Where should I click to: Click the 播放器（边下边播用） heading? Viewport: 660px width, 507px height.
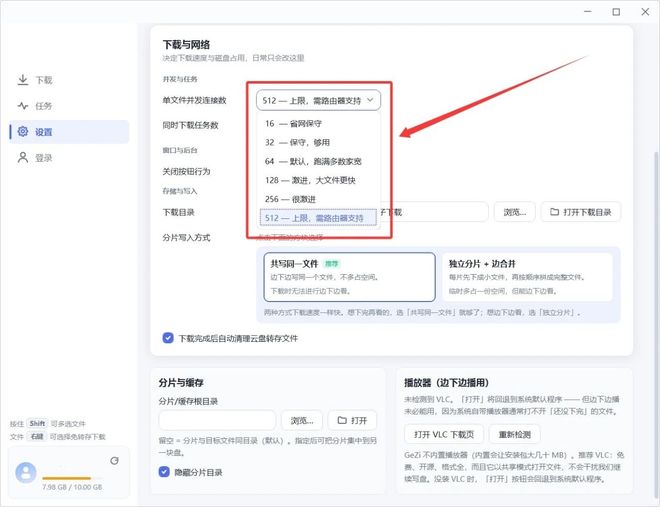pos(446,382)
